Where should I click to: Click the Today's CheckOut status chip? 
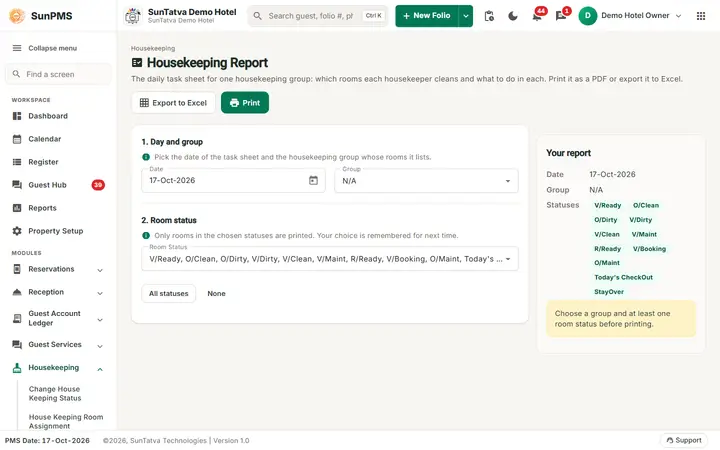tap(623, 277)
